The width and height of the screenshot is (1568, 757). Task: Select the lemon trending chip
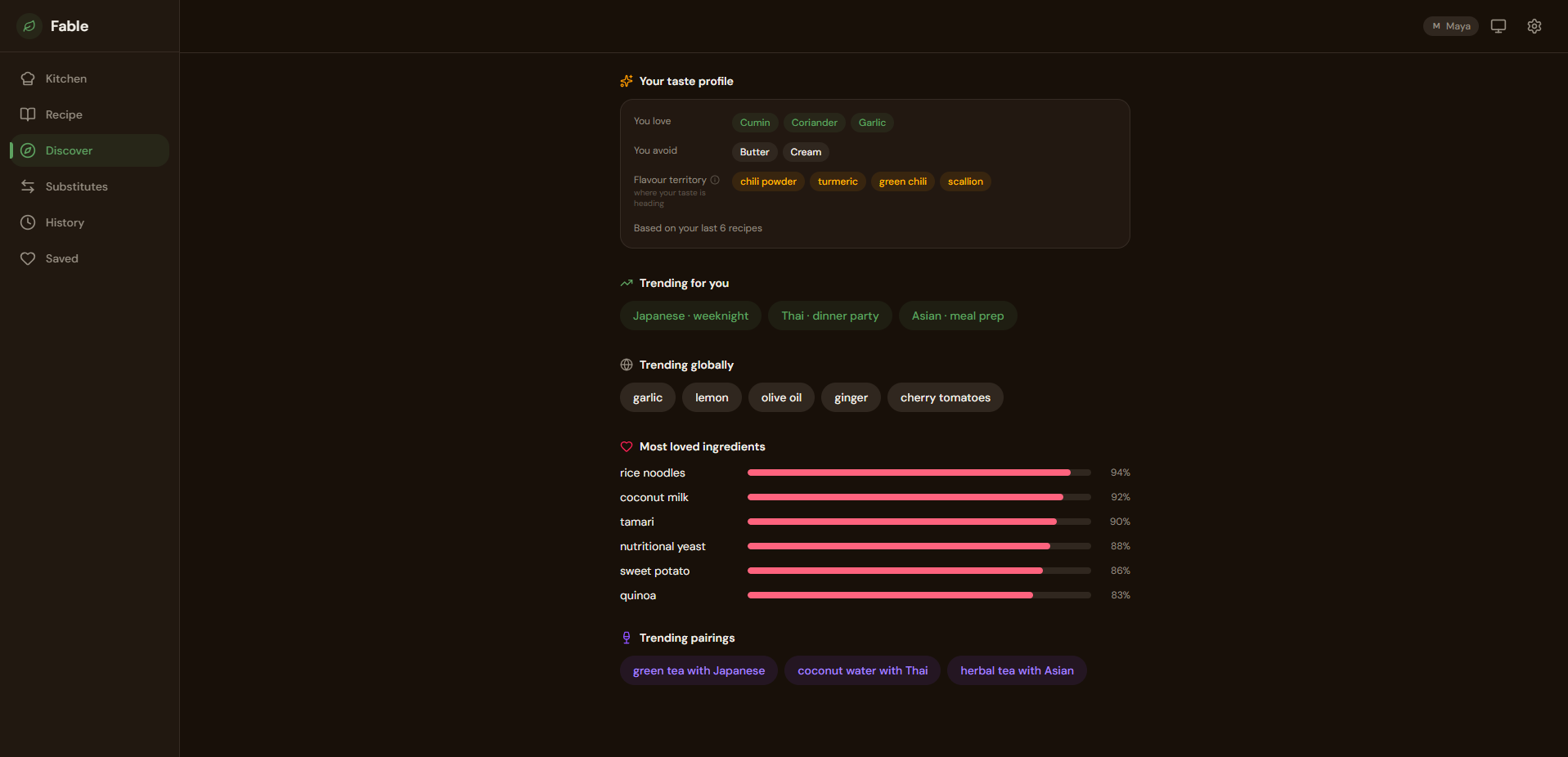[712, 397]
